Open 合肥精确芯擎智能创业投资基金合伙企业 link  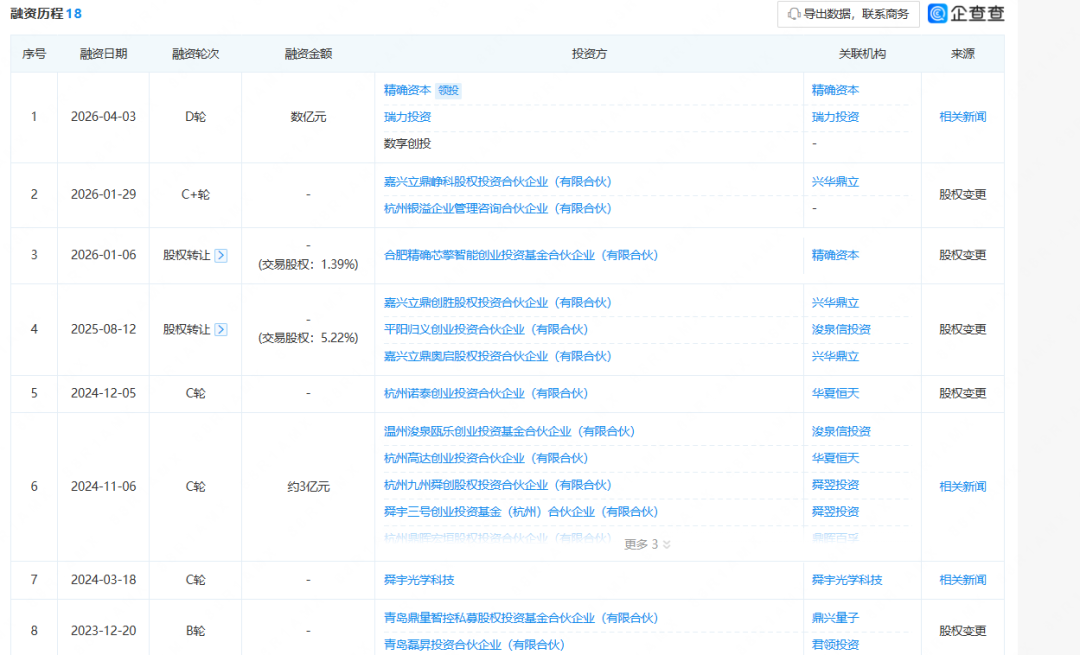tap(521, 255)
